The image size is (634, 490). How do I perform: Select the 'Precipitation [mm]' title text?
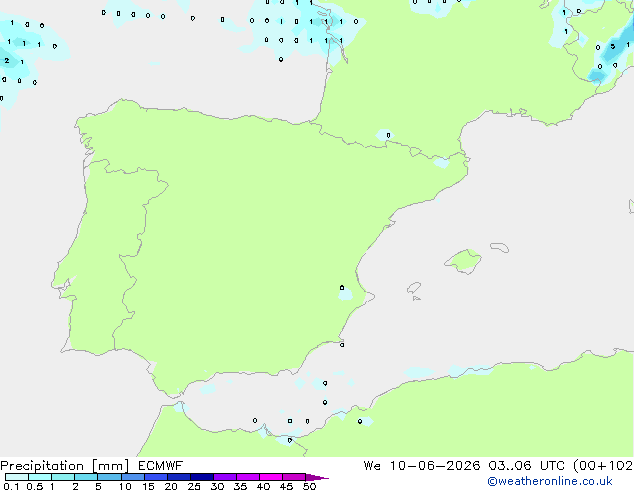(65, 466)
